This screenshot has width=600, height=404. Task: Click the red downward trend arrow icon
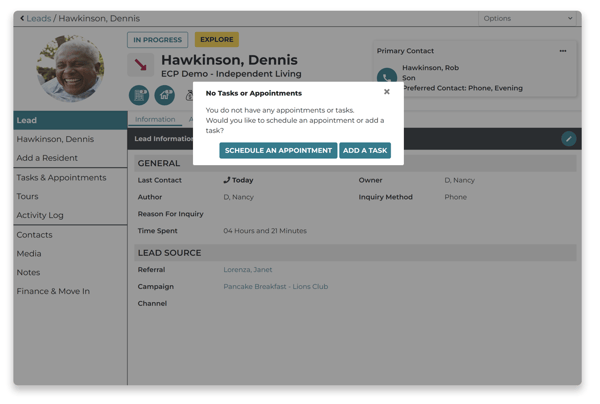140,65
